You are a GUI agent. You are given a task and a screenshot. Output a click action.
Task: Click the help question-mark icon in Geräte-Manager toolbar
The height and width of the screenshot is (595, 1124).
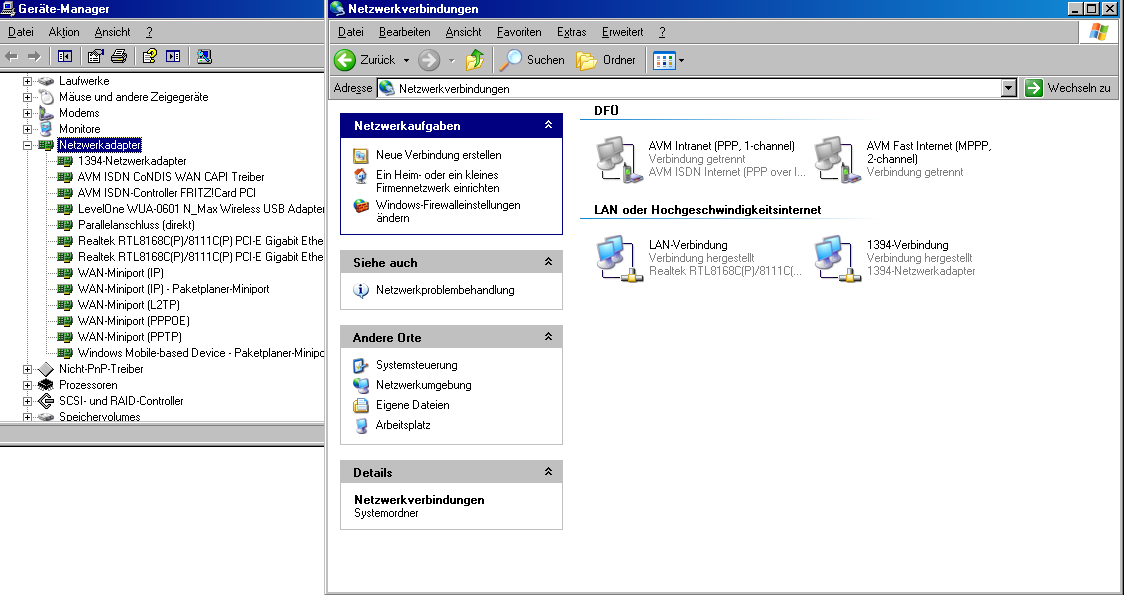150,57
